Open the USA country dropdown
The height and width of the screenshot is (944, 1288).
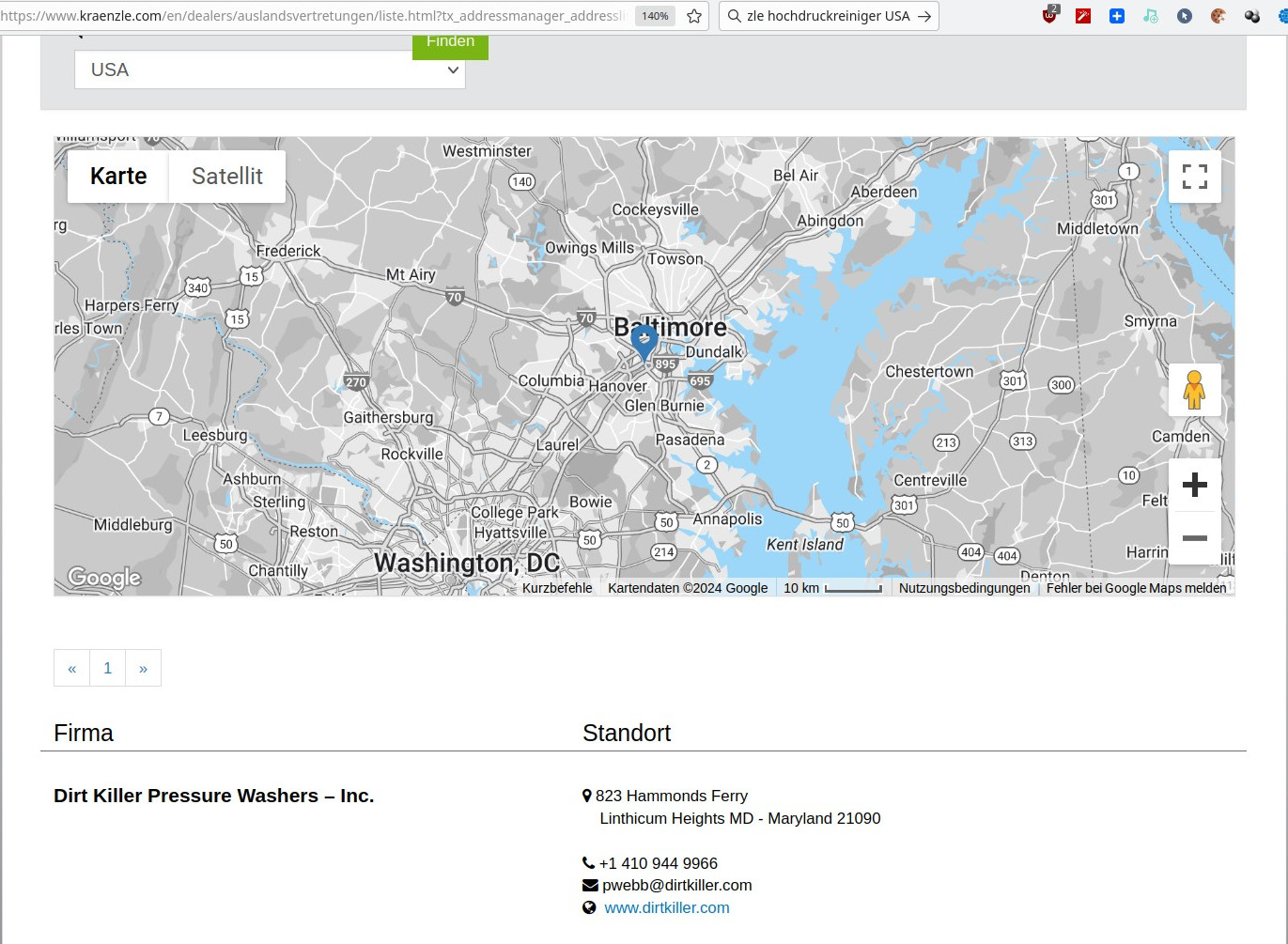coord(270,70)
